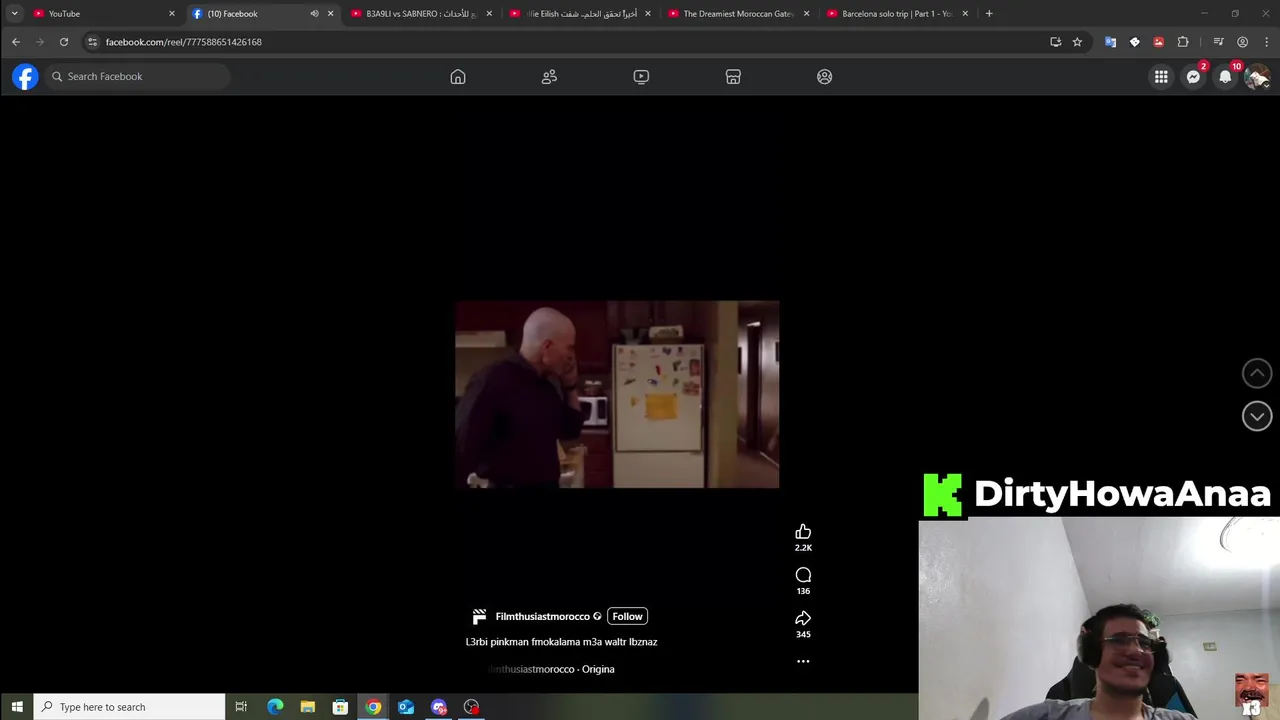Install app icon in address bar
Image resolution: width=1280 pixels, height=720 pixels.
(1055, 42)
